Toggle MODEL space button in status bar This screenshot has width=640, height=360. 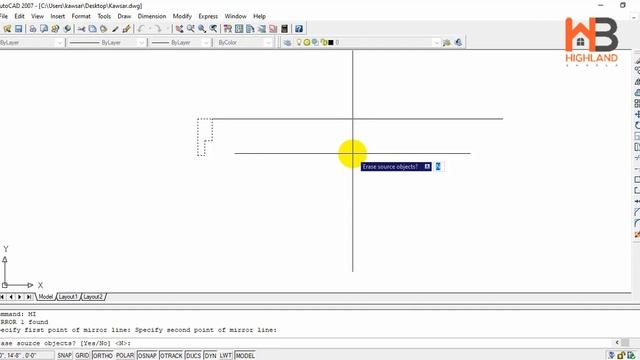tap(245, 356)
